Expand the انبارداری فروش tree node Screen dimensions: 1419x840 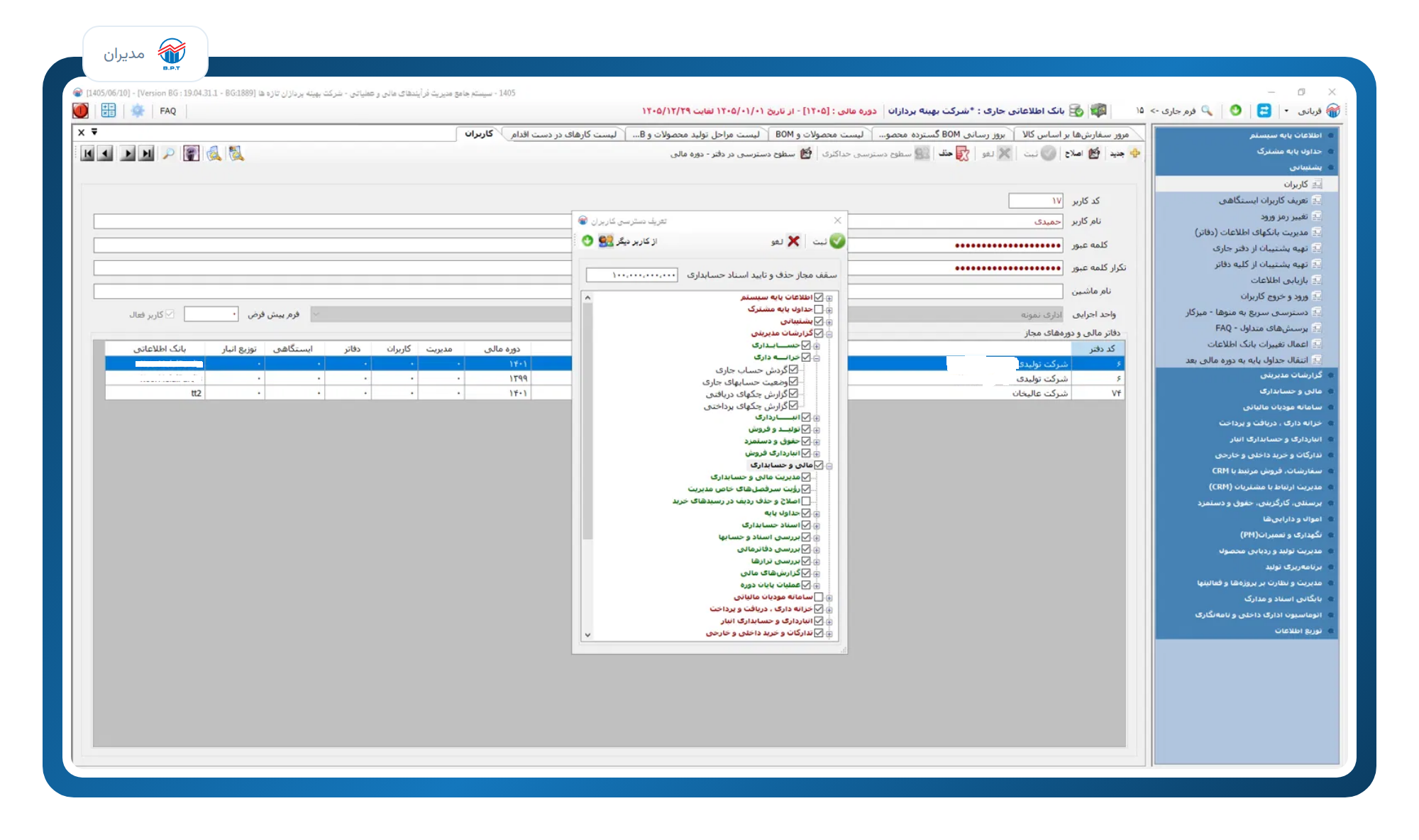817,453
